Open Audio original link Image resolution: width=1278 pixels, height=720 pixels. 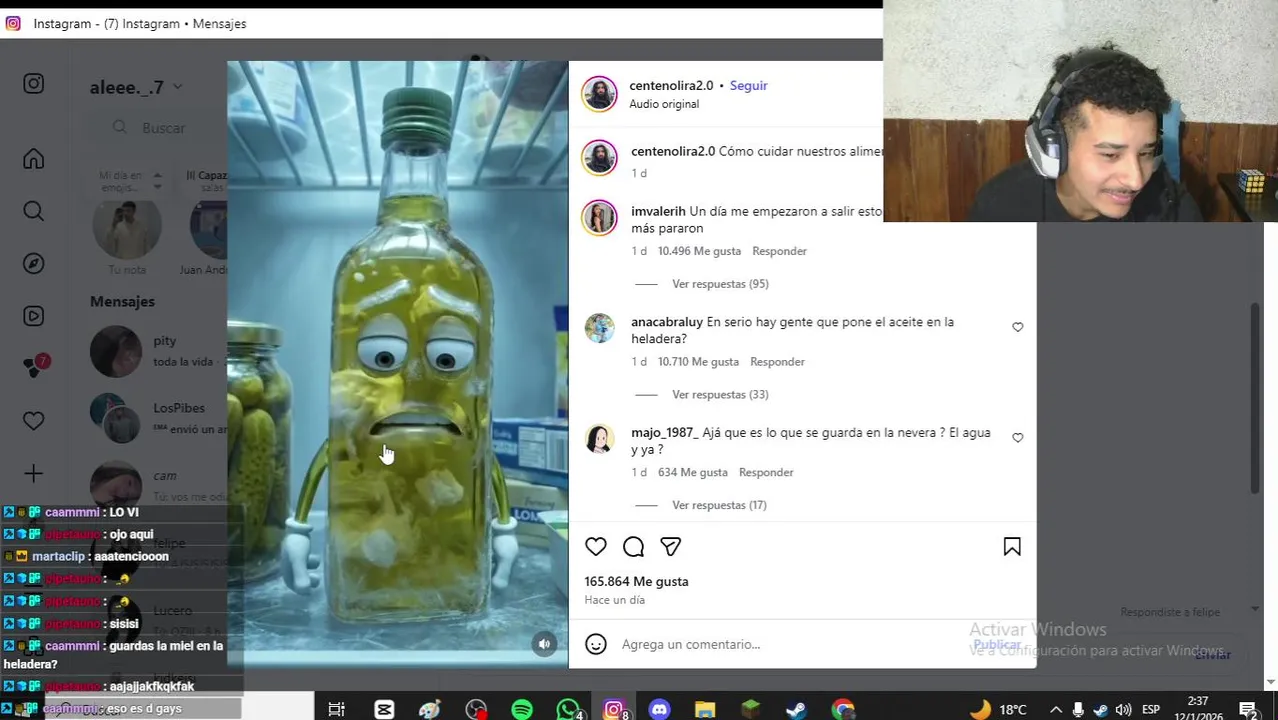point(664,104)
